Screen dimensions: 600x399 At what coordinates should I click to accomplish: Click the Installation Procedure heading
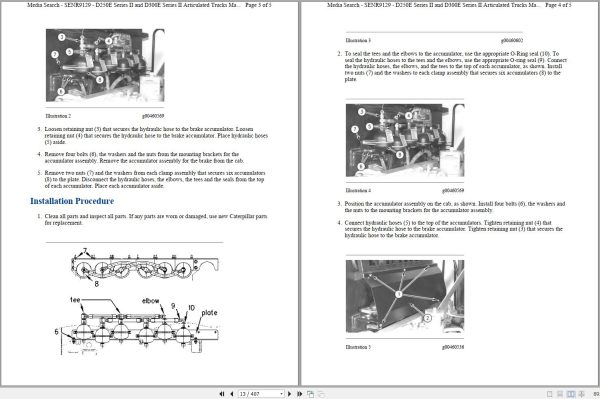point(72,201)
